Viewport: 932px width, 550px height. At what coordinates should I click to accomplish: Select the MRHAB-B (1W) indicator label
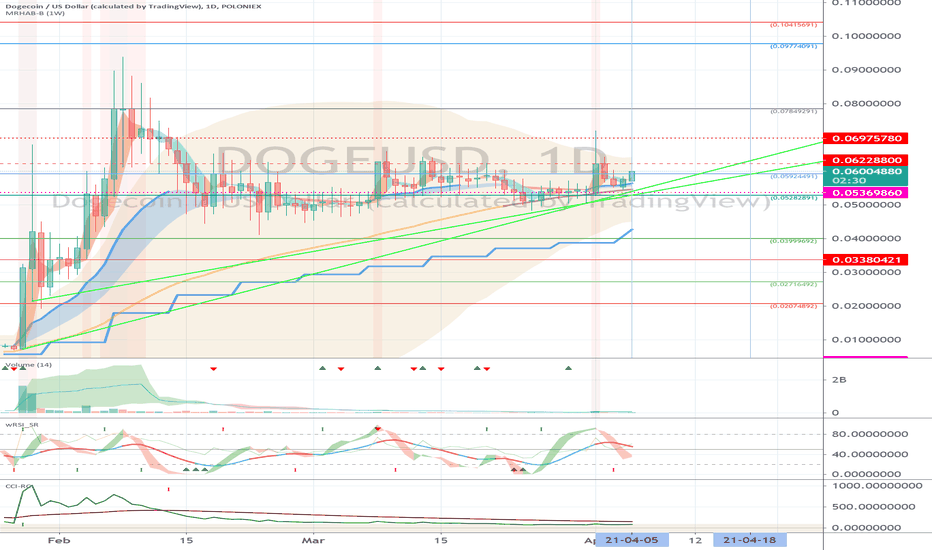[x=35, y=12]
